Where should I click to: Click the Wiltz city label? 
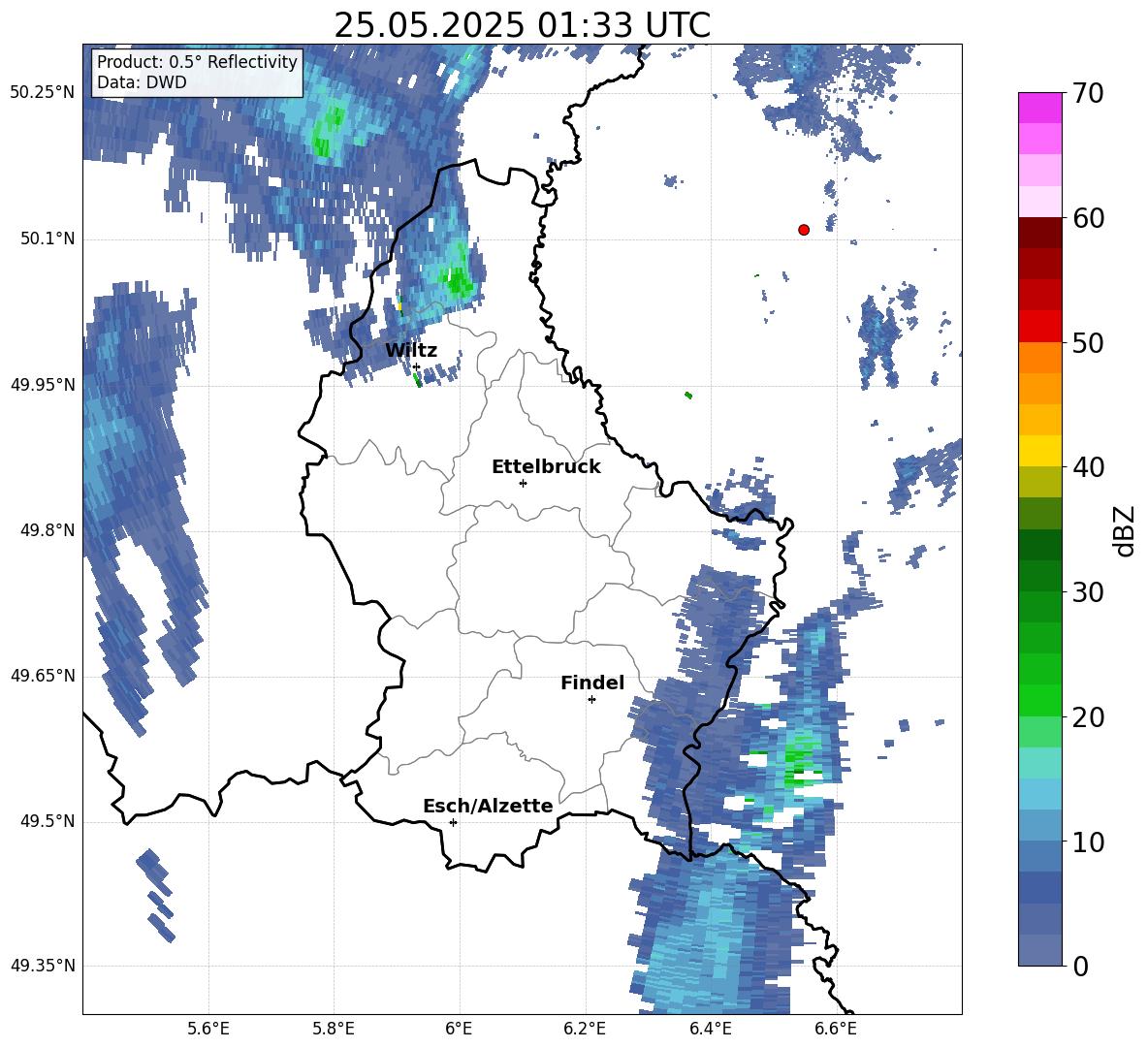tap(411, 351)
